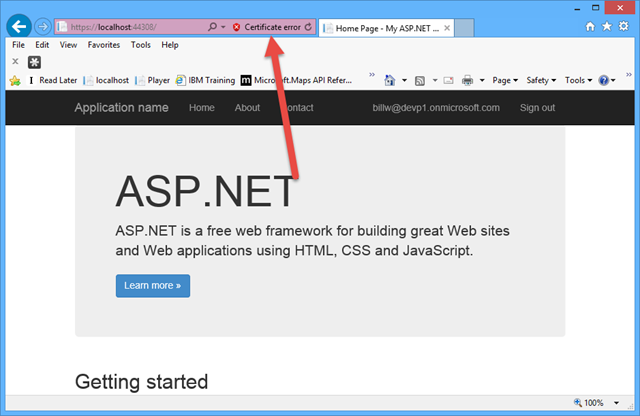Open the Favorites star at top right
Viewport: 640px width, 416px height.
(608, 27)
